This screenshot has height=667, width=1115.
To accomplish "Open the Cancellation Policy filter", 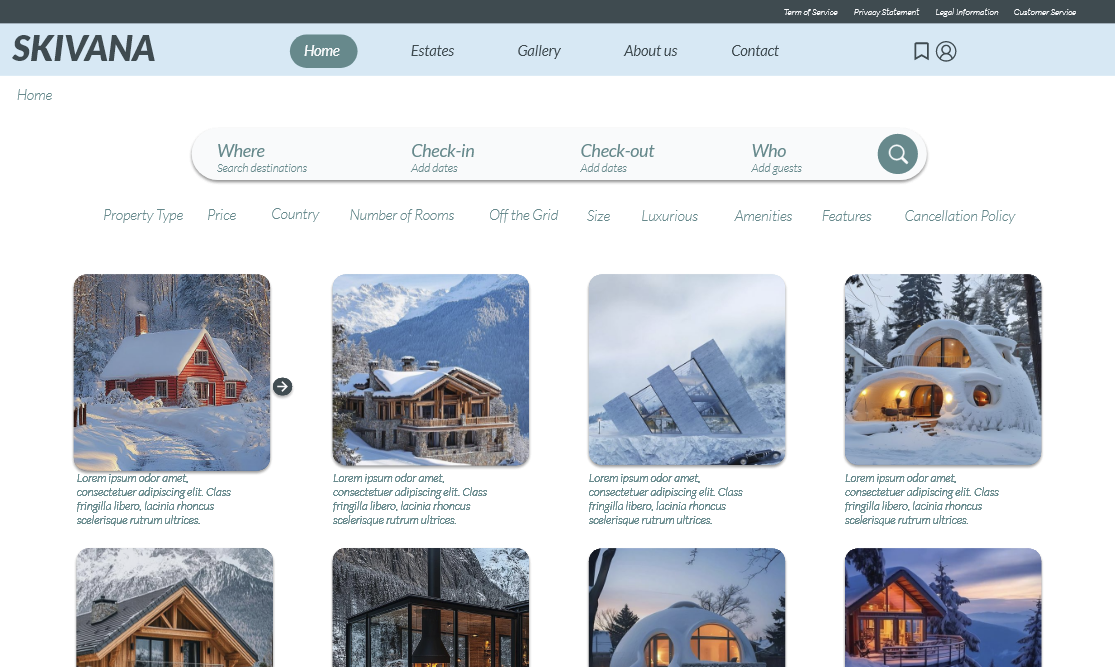I will (x=959, y=216).
